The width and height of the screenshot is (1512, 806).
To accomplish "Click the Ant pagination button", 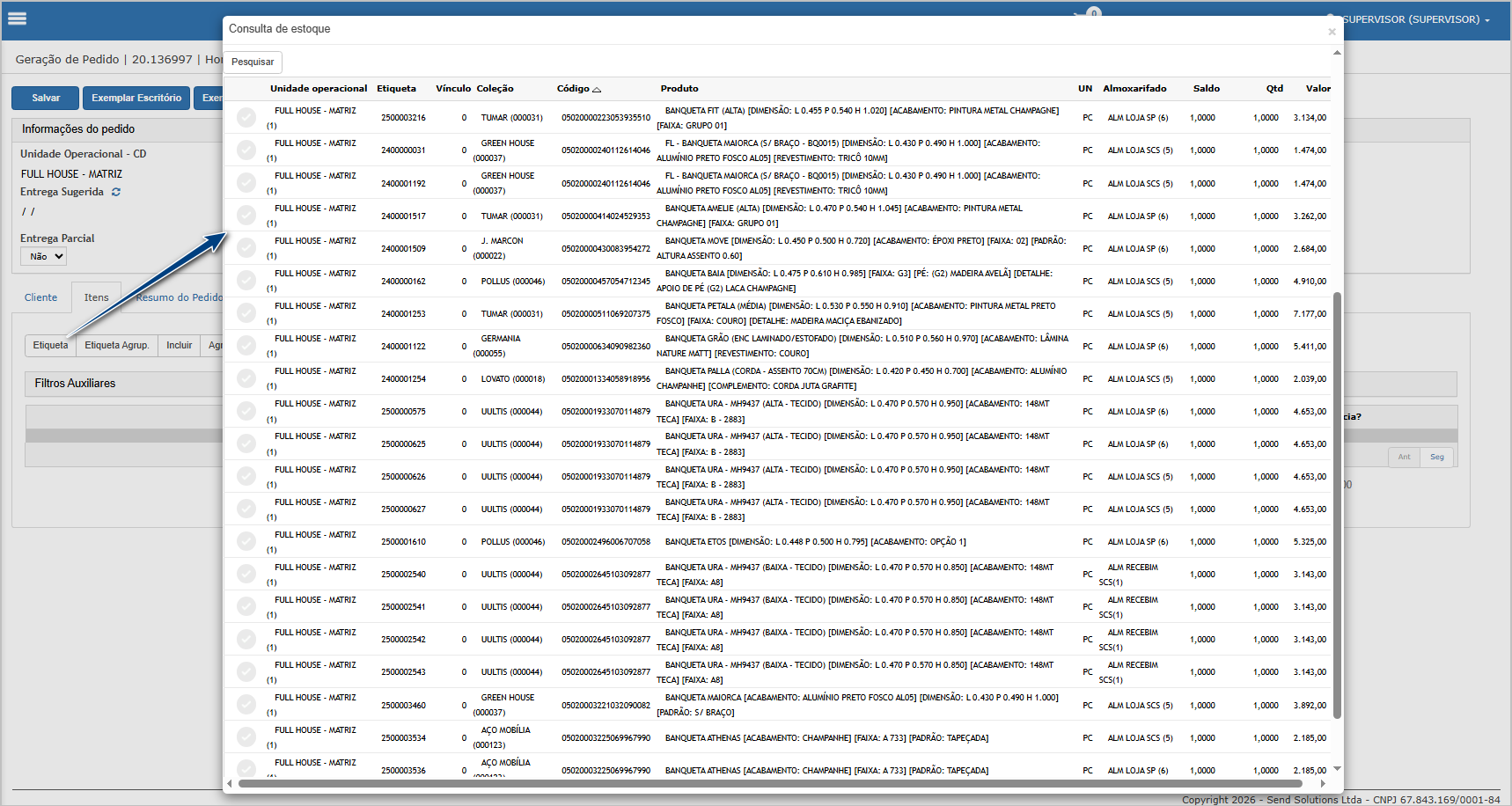I will (1405, 457).
